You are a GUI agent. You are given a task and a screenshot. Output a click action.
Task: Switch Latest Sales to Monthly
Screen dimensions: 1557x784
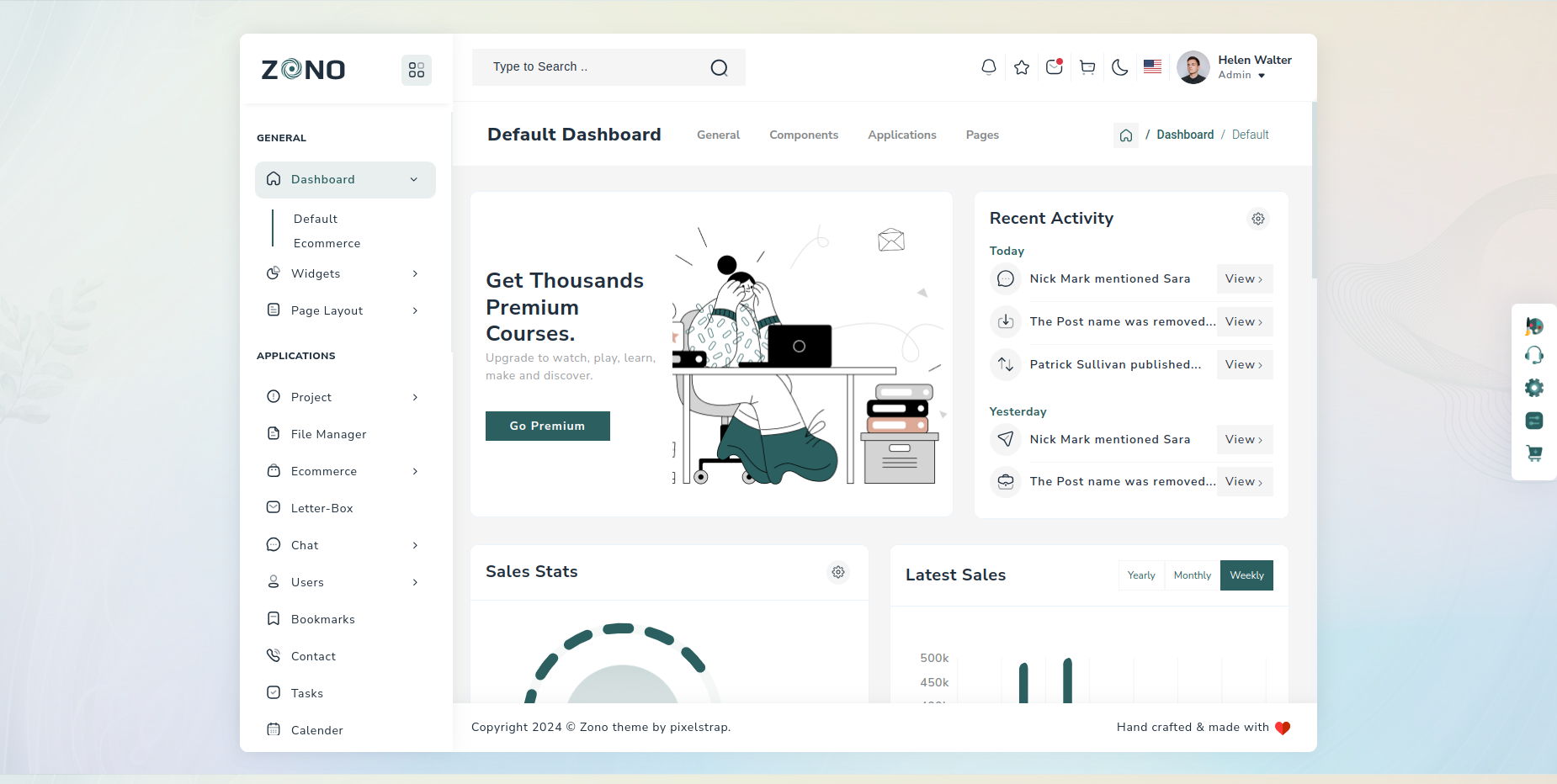click(1193, 575)
